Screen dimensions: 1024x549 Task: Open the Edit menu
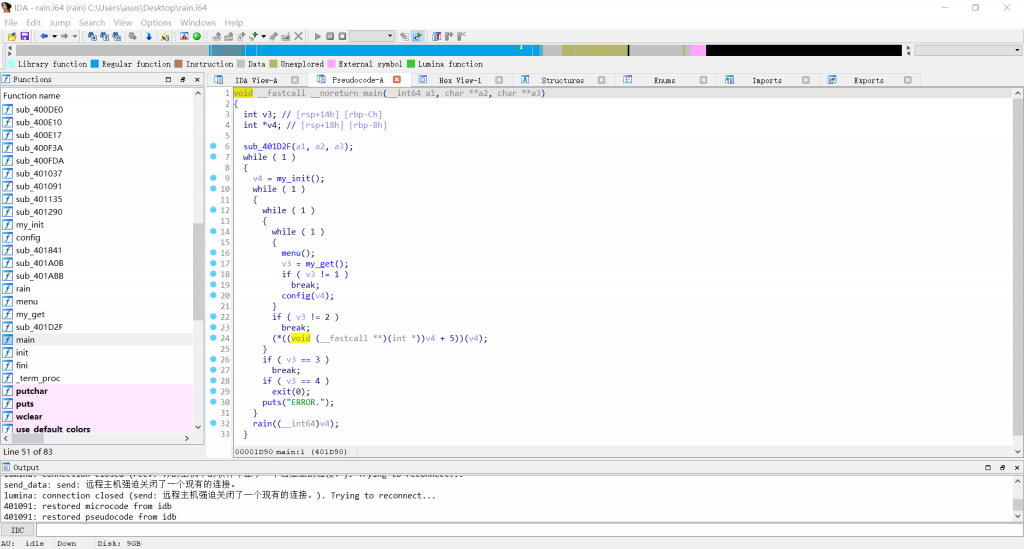click(x=33, y=22)
